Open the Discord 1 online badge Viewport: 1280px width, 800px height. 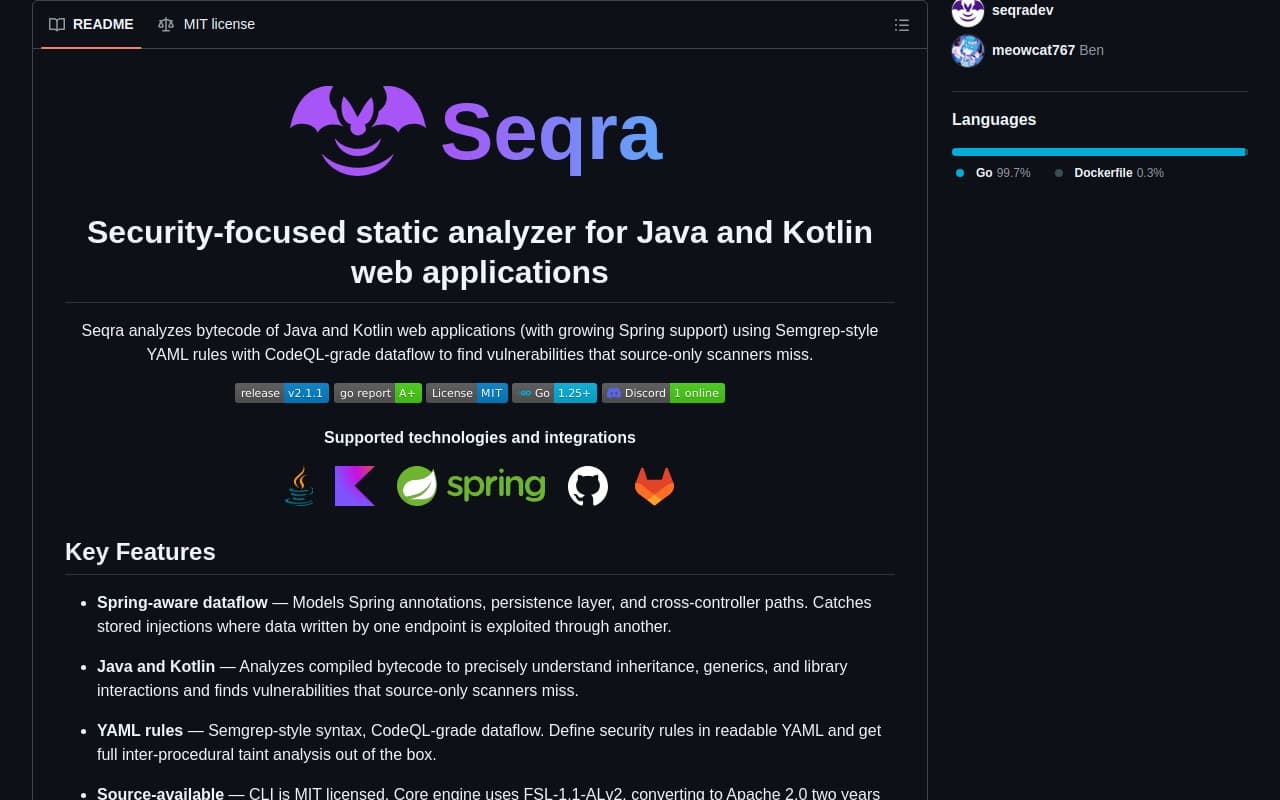point(663,393)
